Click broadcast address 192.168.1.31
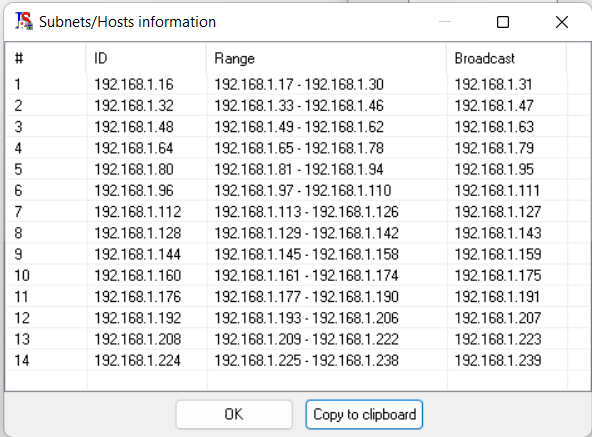 point(493,84)
